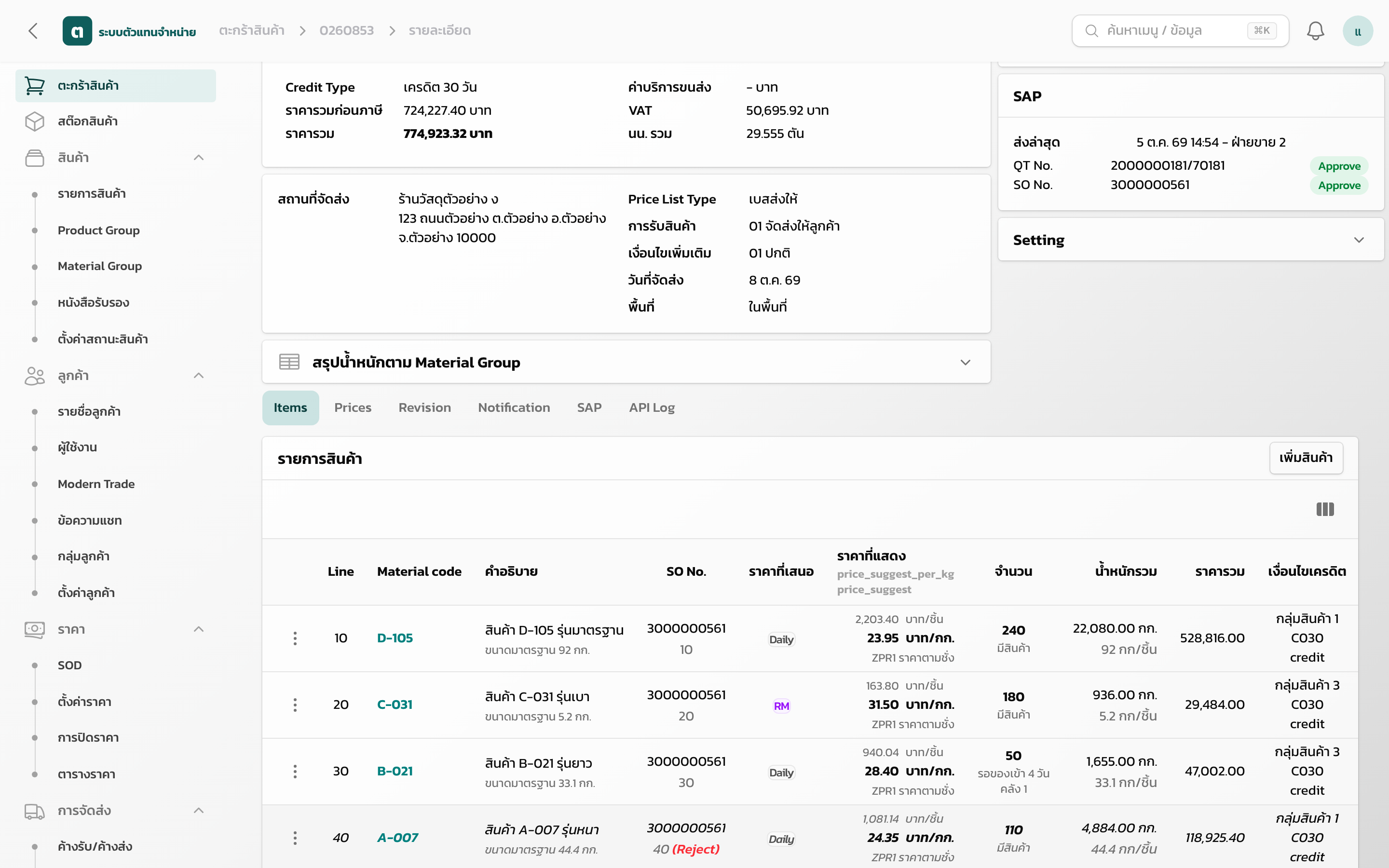Open row actions menu for line 20

pos(295,705)
